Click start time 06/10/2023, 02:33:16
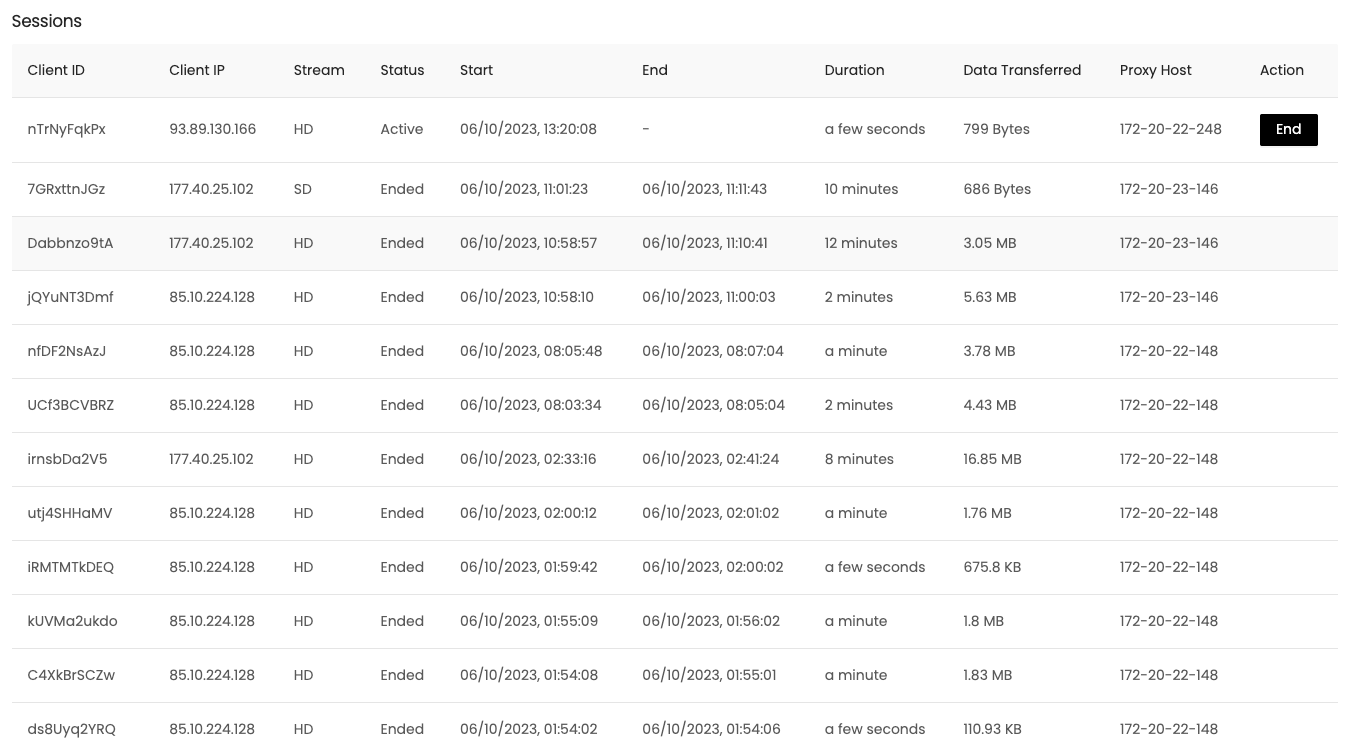Viewport: 1351px width, 755px height. 528,459
